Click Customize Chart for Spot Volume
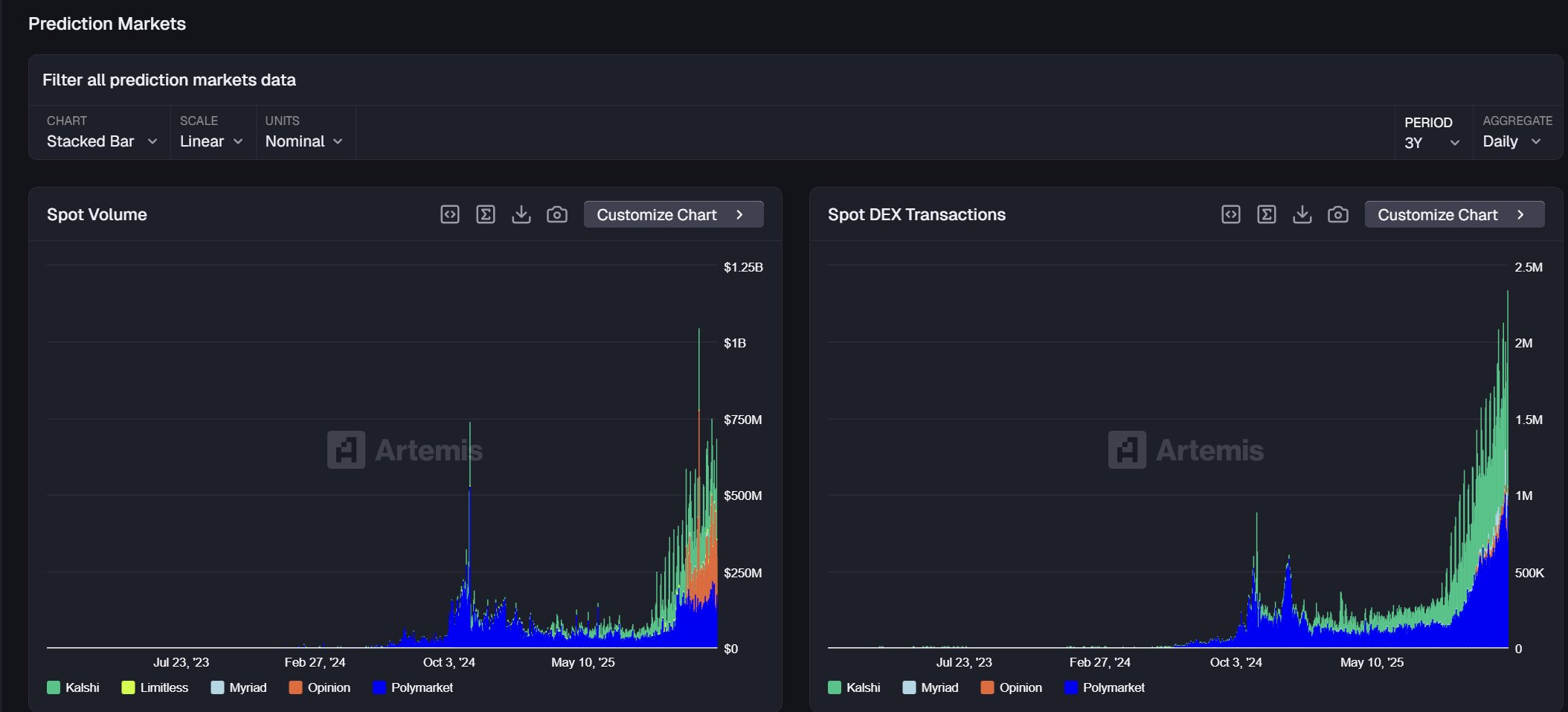Image resolution: width=1568 pixels, height=712 pixels. tap(674, 214)
